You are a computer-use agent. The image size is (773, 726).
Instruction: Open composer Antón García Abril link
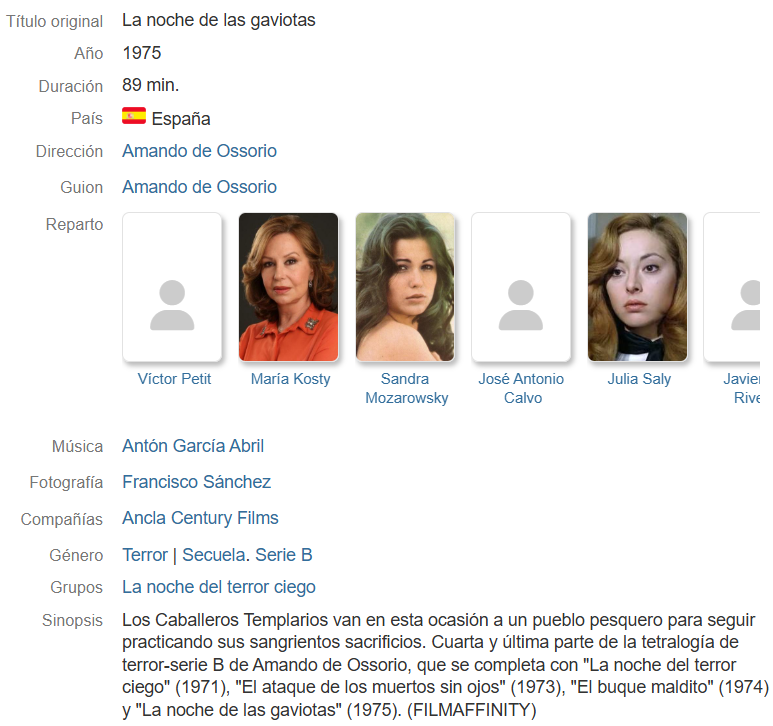(193, 446)
